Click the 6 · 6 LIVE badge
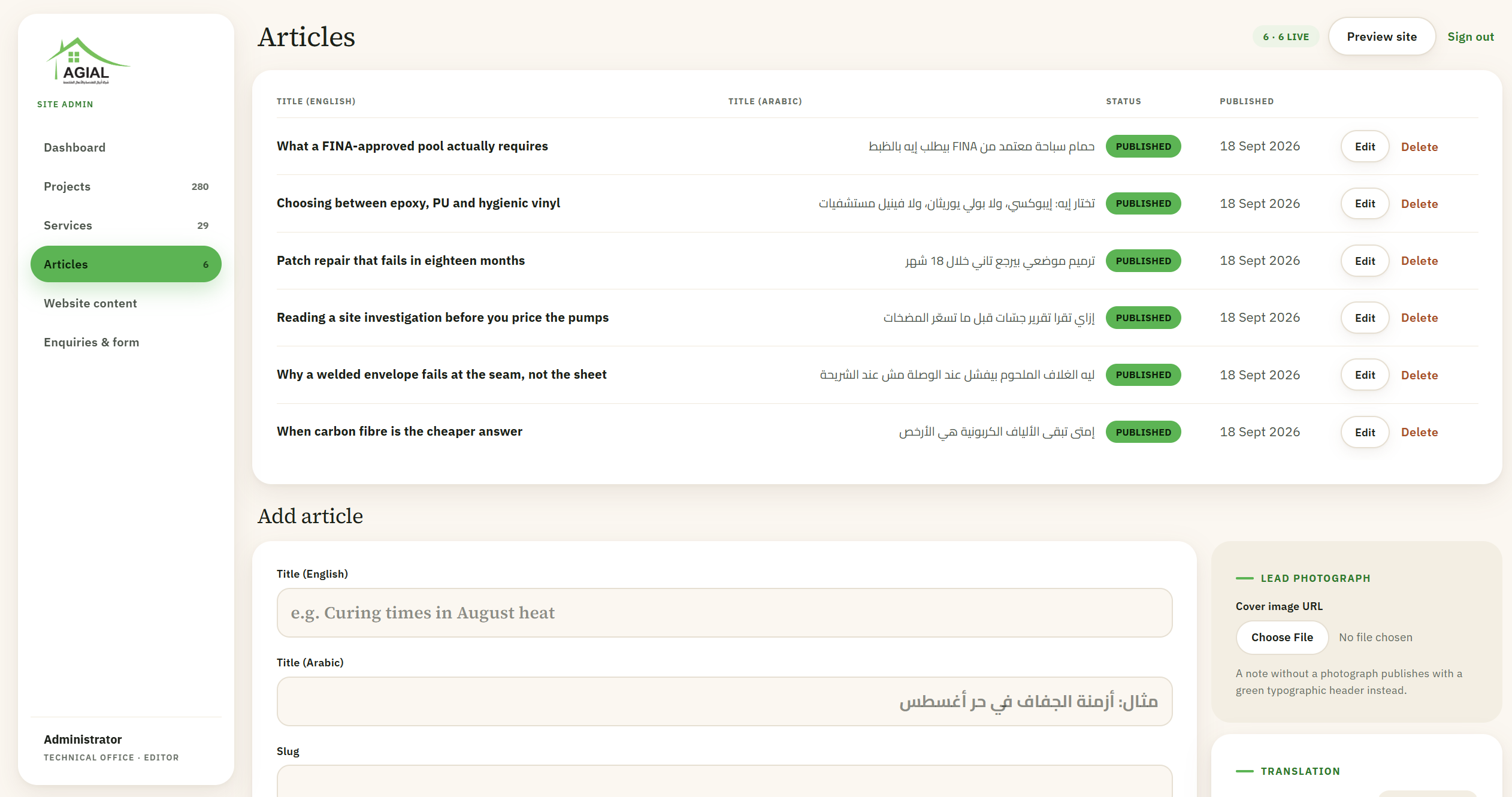The height and width of the screenshot is (797, 1512). [x=1286, y=37]
